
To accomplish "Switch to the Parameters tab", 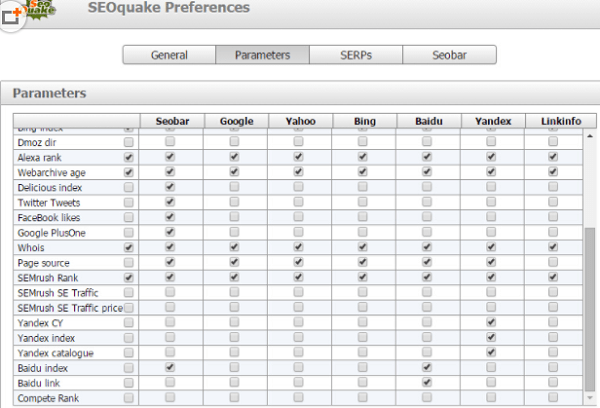I will coord(262,55).
